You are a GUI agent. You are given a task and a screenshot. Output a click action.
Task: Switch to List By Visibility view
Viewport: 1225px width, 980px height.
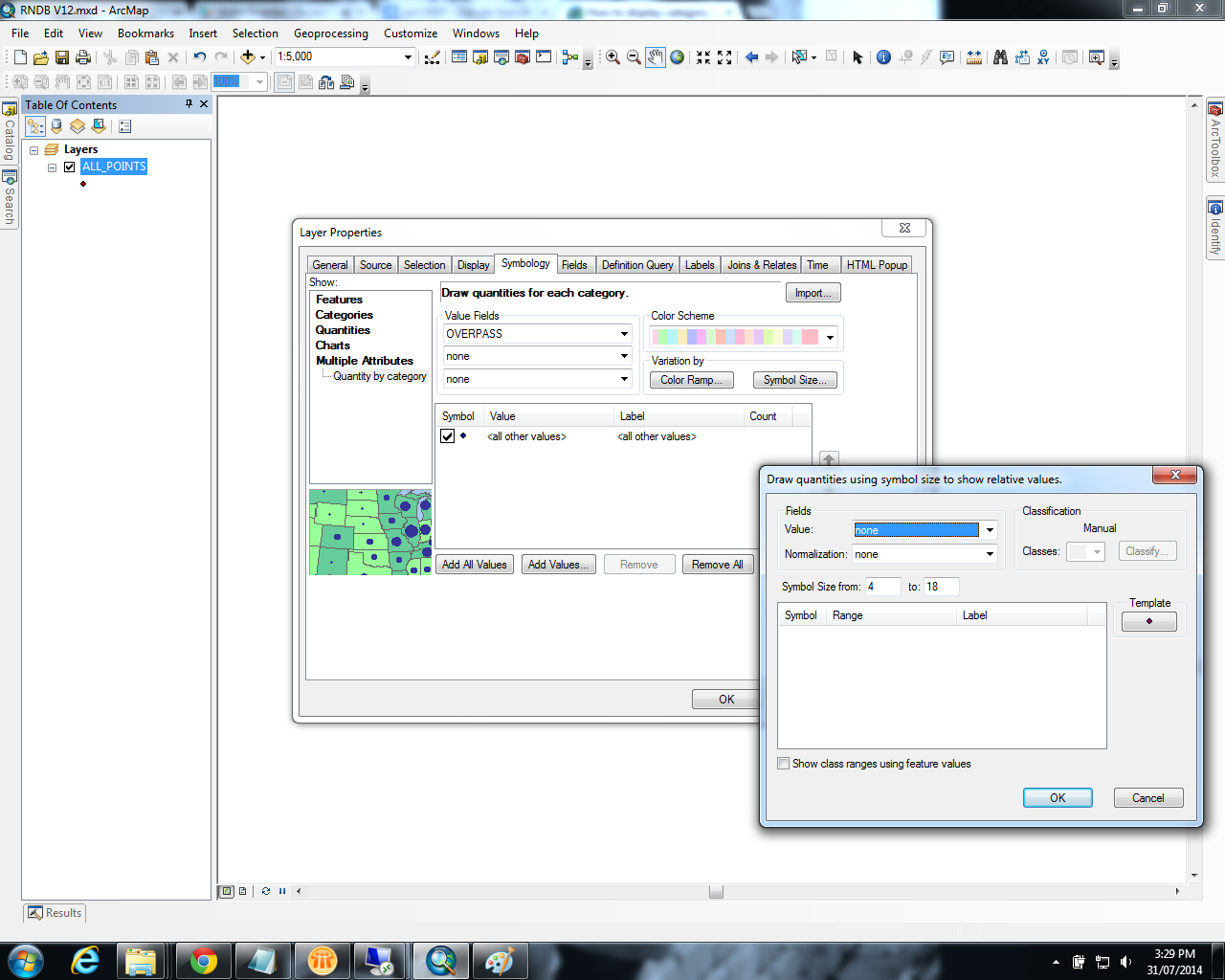coord(78,126)
